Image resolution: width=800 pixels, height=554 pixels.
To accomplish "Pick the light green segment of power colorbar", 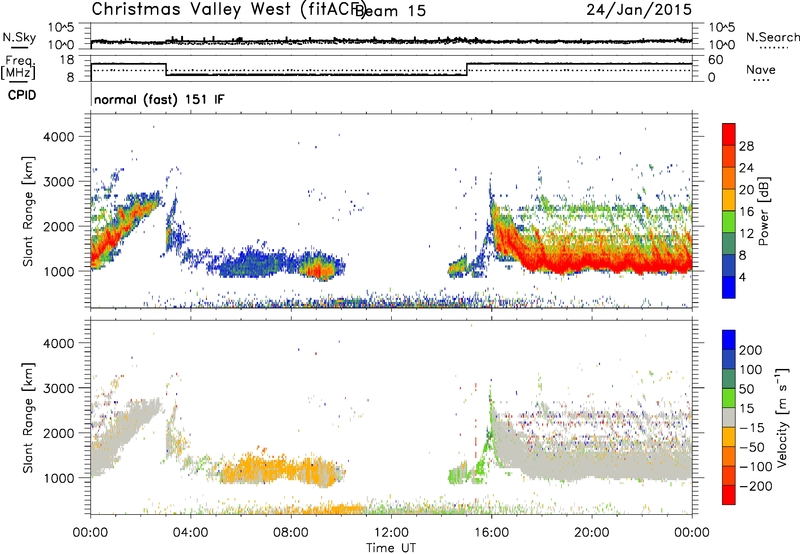I will click(729, 222).
